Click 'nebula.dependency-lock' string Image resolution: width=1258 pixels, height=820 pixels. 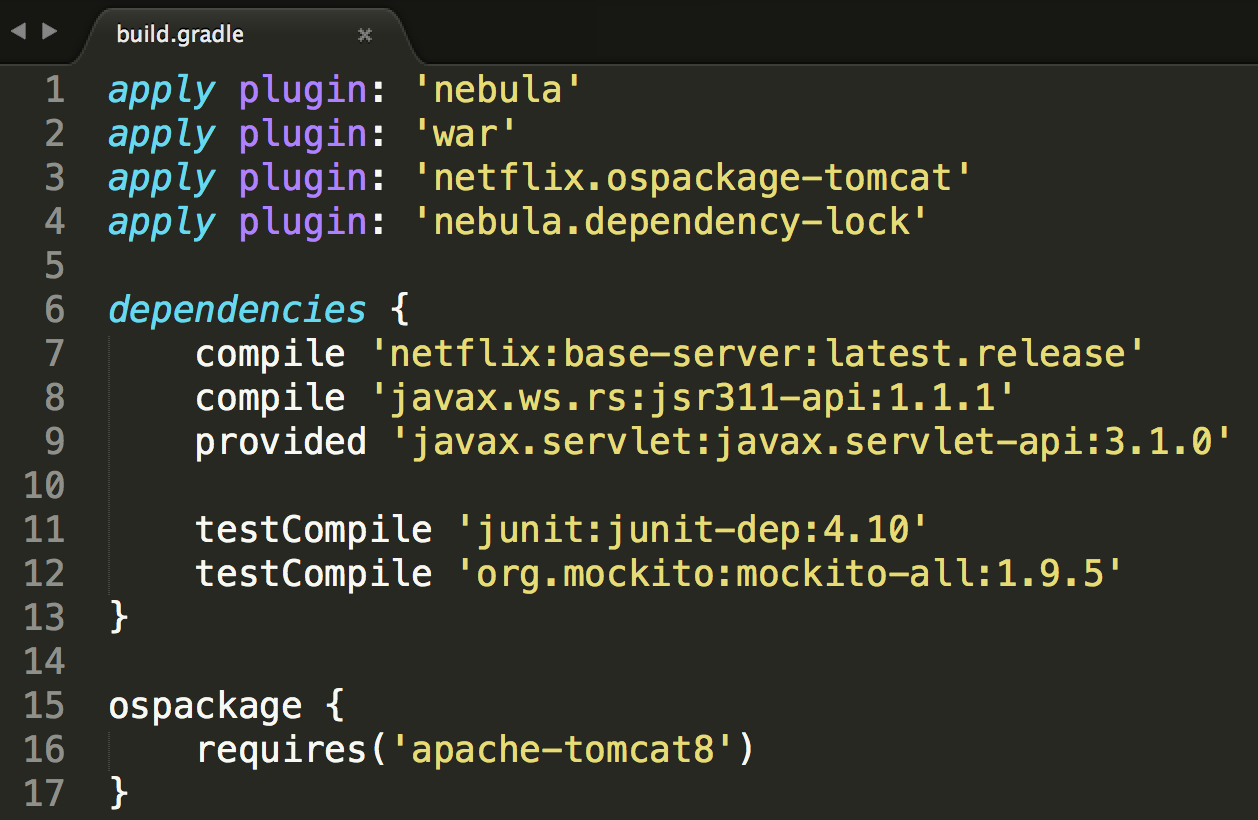[x=671, y=223]
